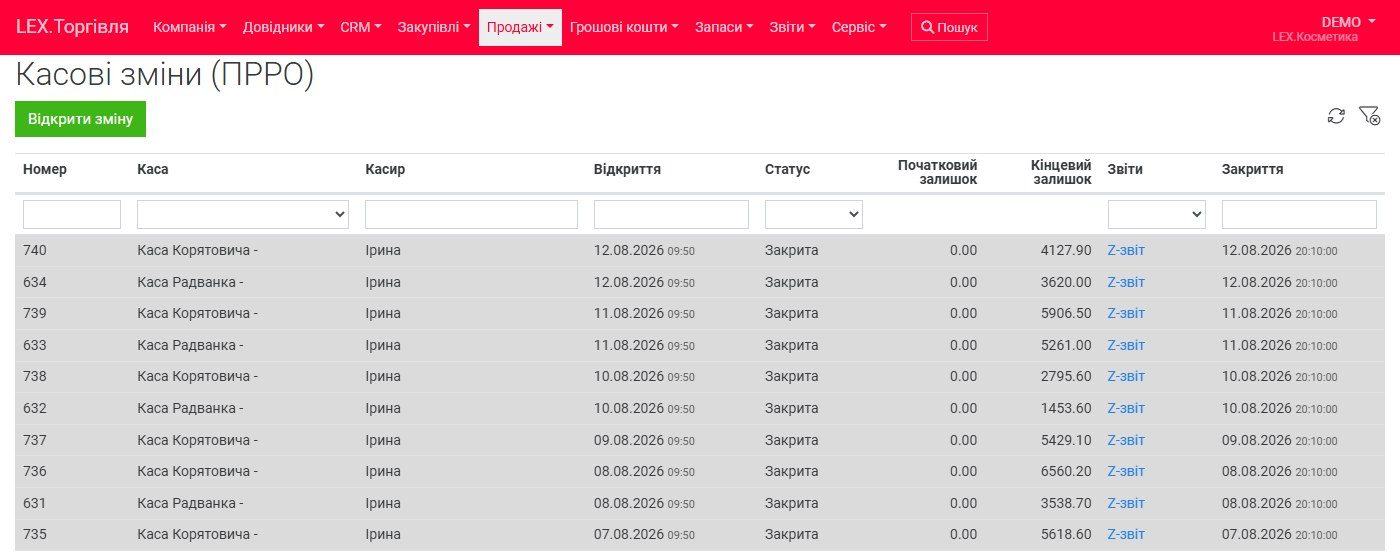Click Ірина cashier in row 631

(383, 503)
